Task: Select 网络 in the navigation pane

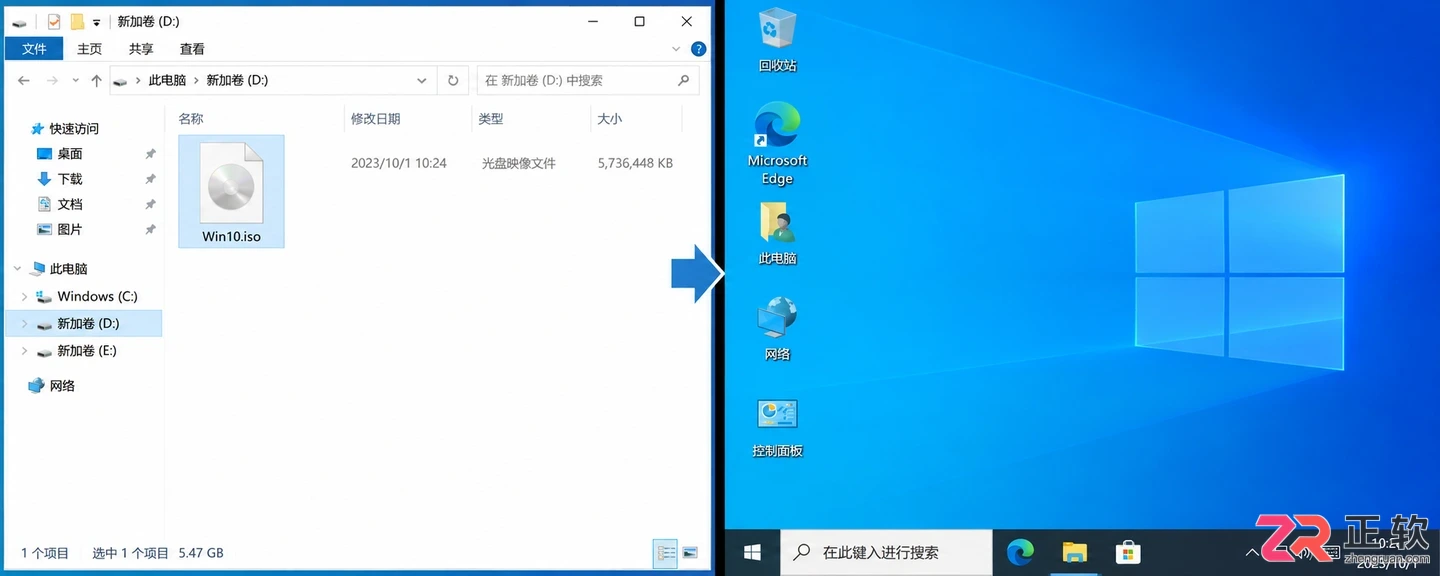Action: (62, 385)
